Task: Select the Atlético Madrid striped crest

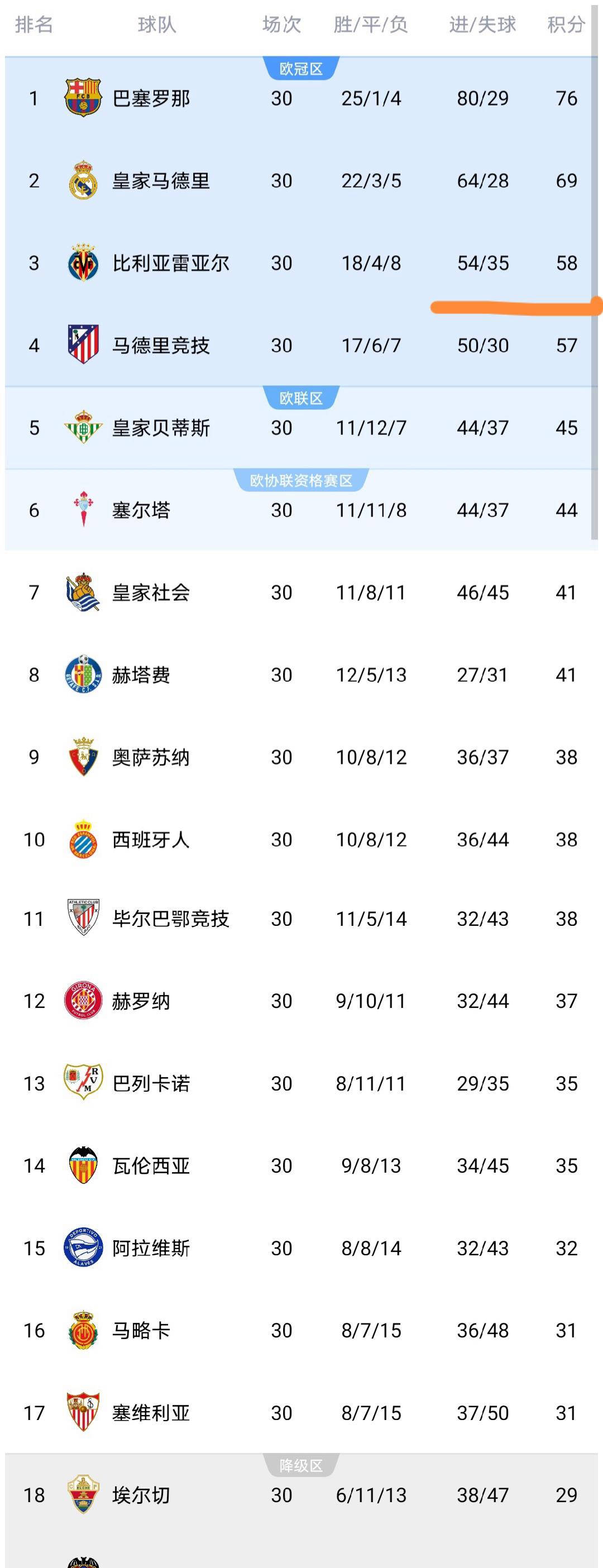Action: 83,345
